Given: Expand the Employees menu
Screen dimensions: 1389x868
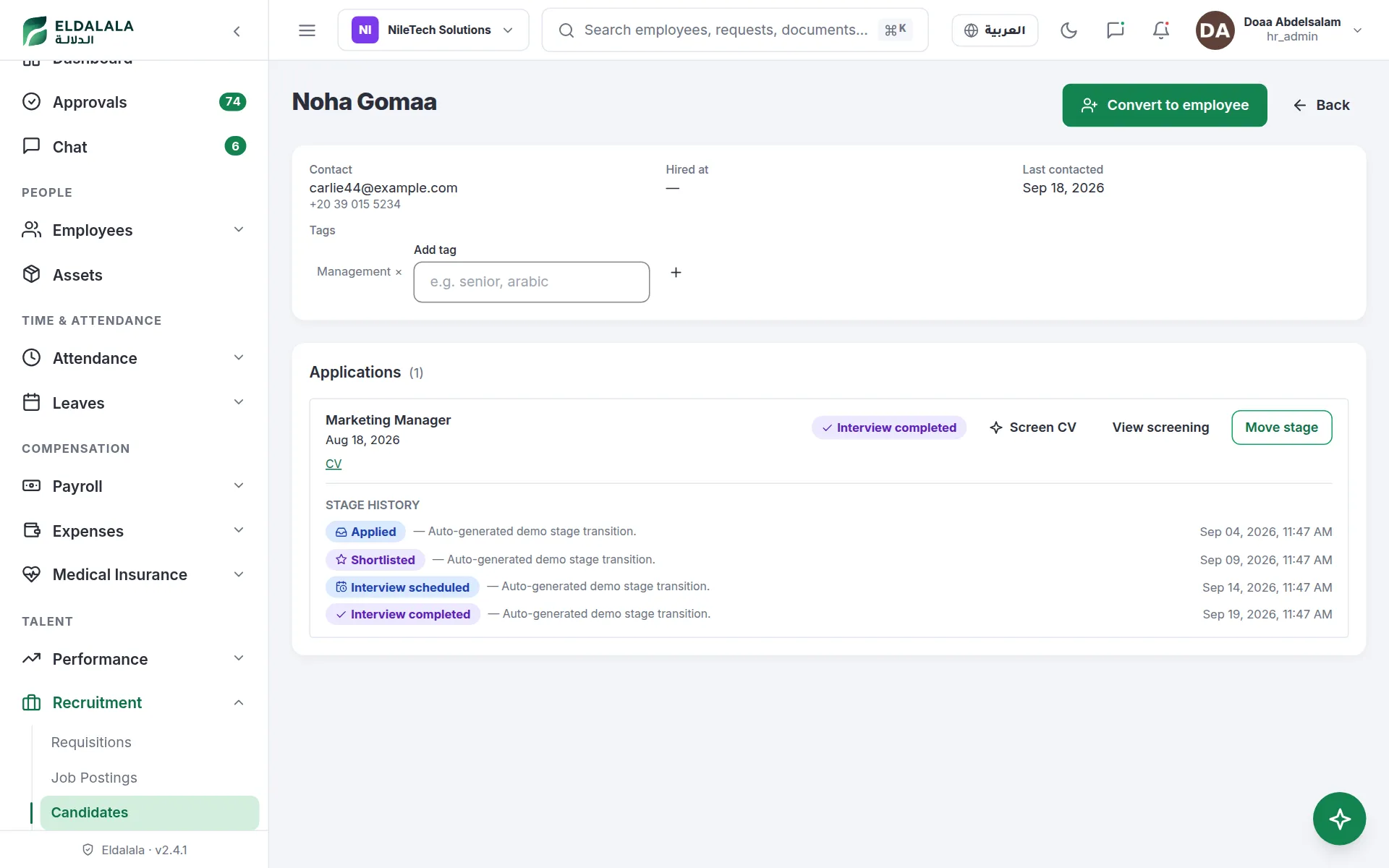Looking at the screenshot, I should (x=134, y=230).
